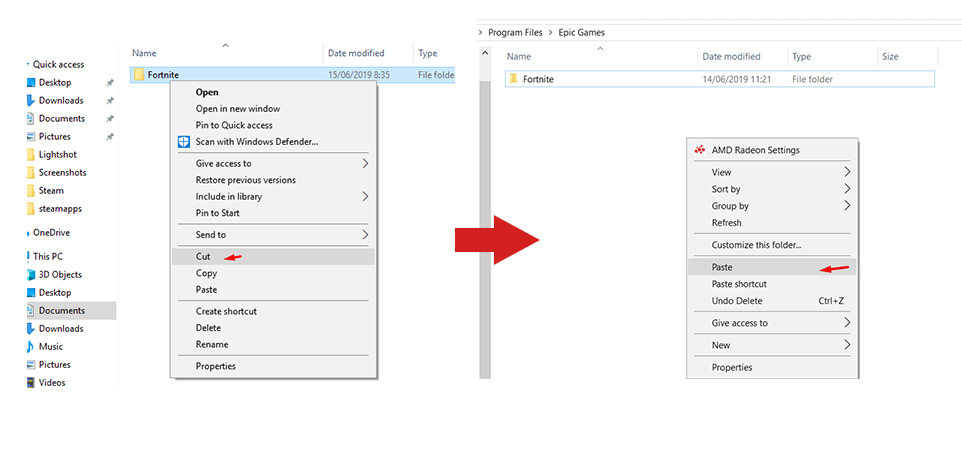Click Program Files in the address breadcrumb
The width and height of the screenshot is (962, 471).
click(x=515, y=33)
